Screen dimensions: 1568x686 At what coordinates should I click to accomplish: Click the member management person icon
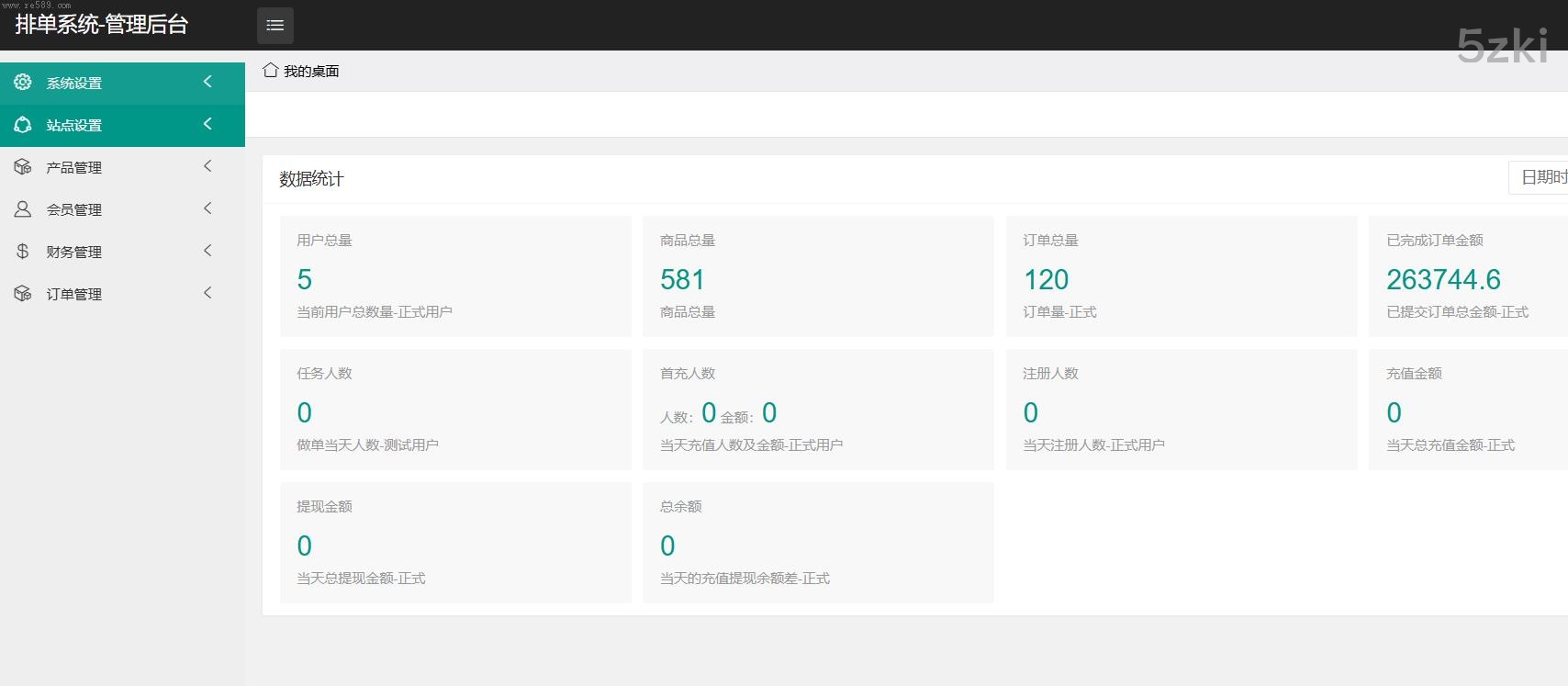pyautogui.click(x=23, y=209)
